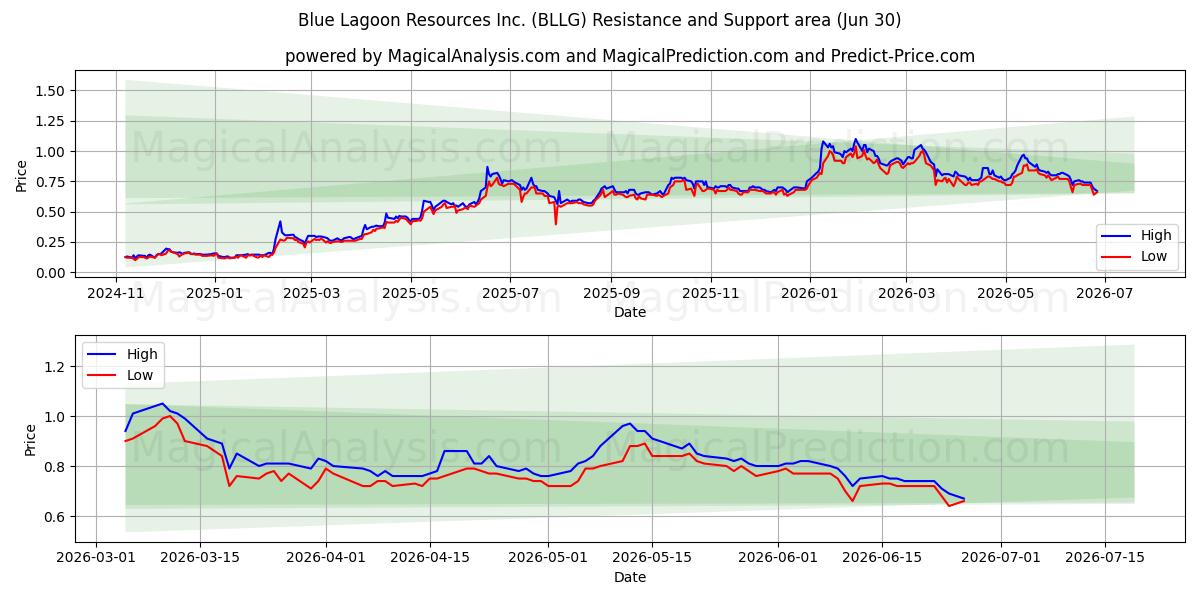Click the bottom chart y-axis value '1.2'

[55, 367]
